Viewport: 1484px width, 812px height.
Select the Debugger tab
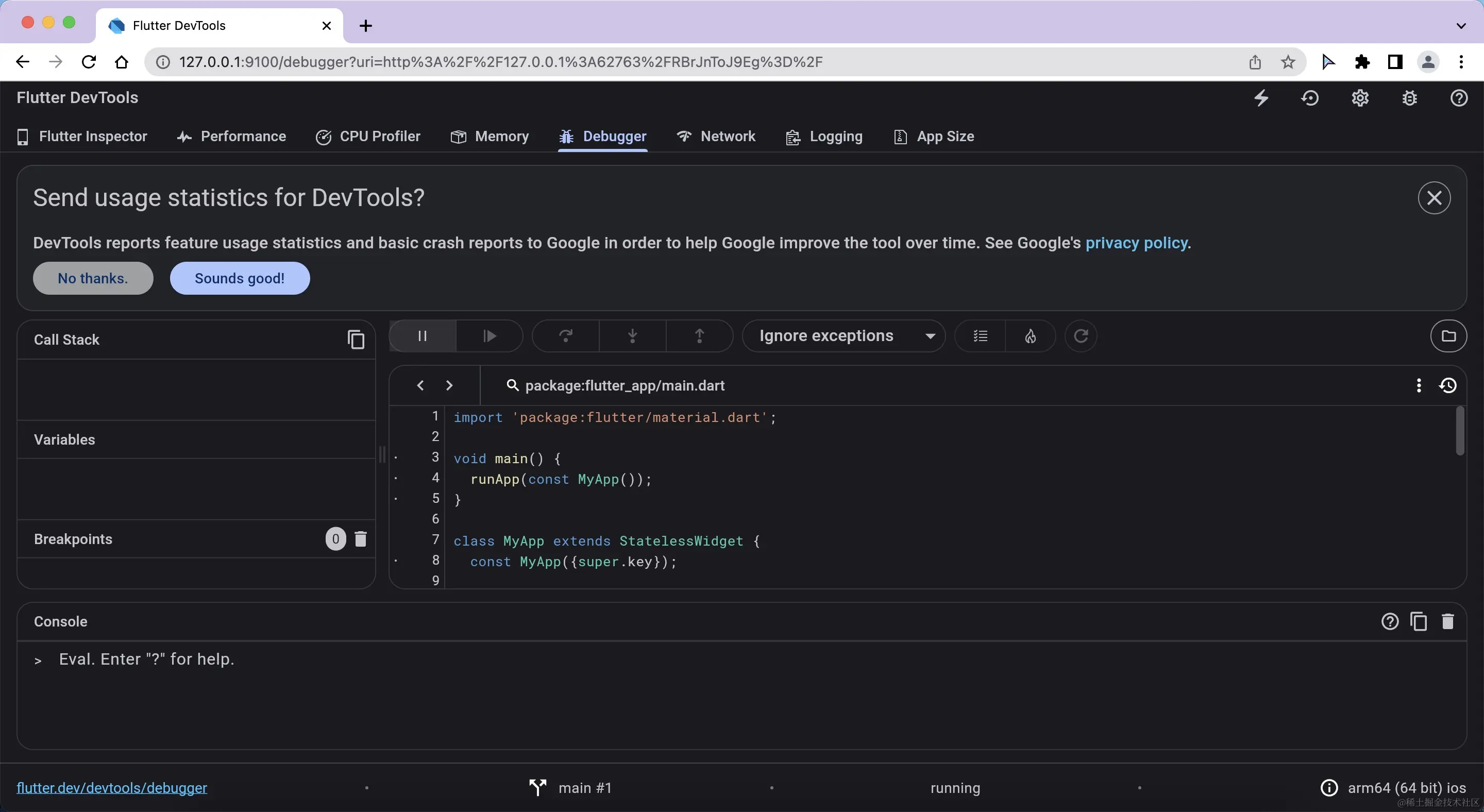[x=602, y=137]
